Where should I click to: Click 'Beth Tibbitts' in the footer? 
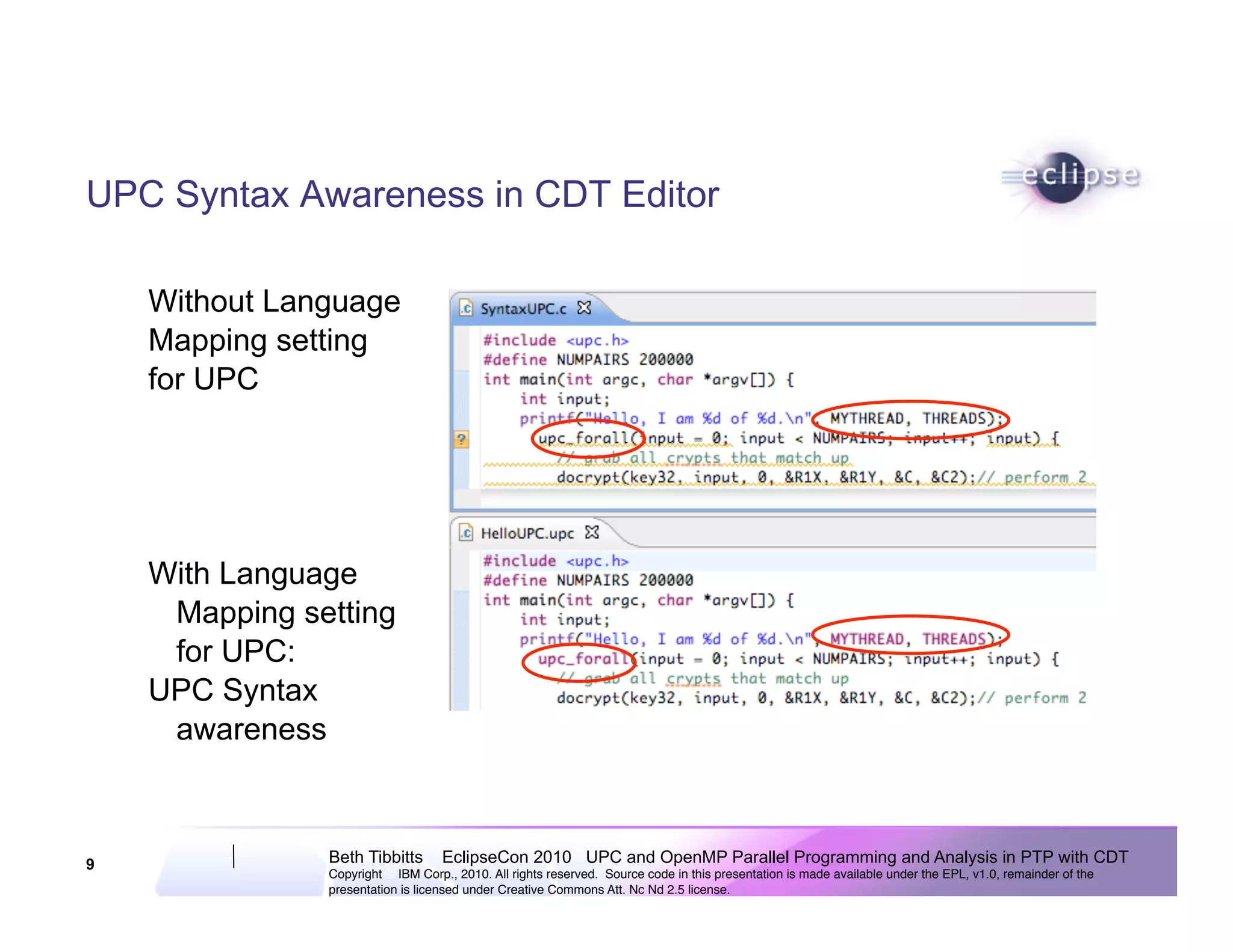tap(376, 857)
